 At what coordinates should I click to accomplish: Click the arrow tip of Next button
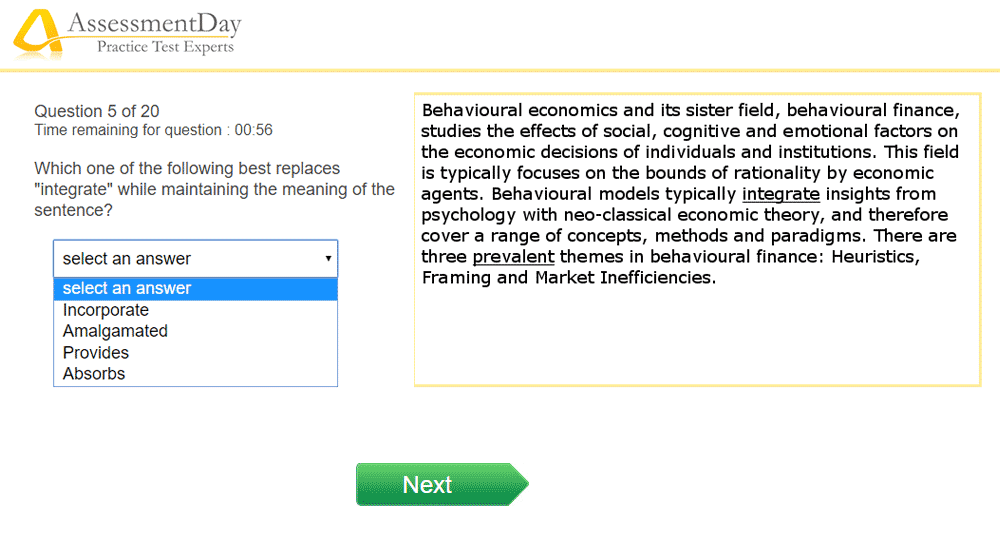520,485
